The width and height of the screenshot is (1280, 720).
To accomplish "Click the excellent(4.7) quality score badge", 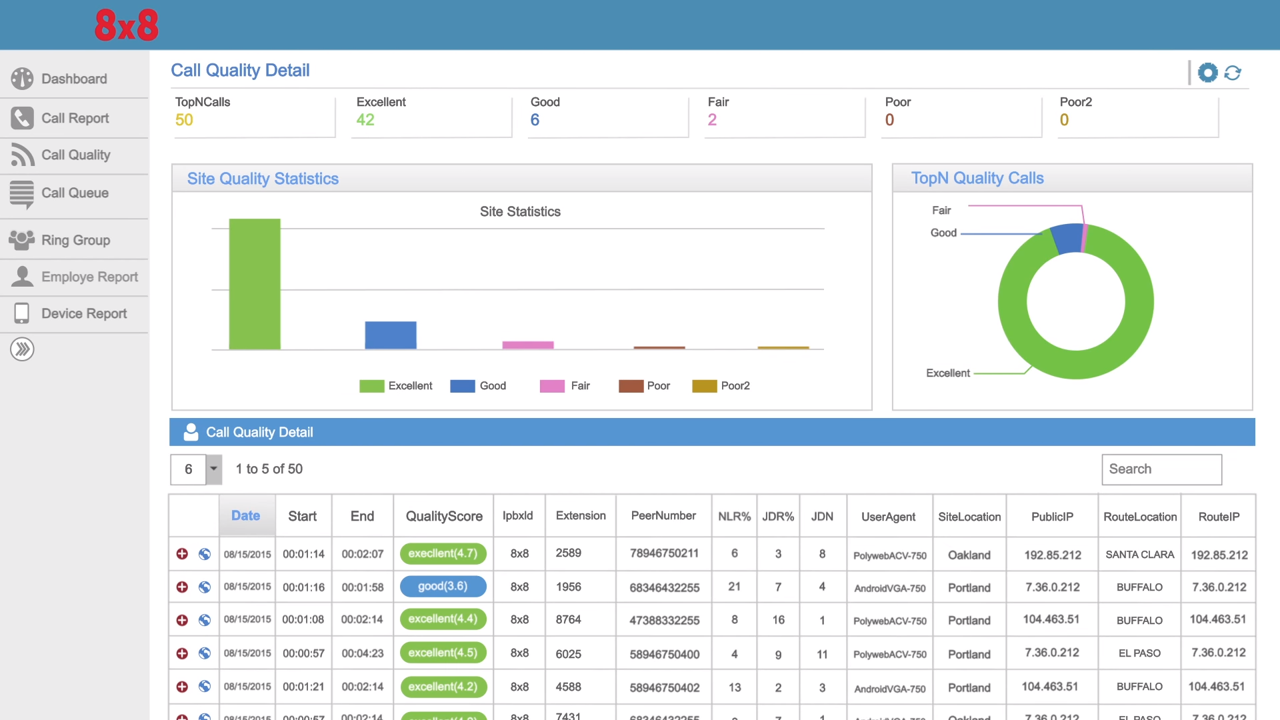I will tap(443, 553).
